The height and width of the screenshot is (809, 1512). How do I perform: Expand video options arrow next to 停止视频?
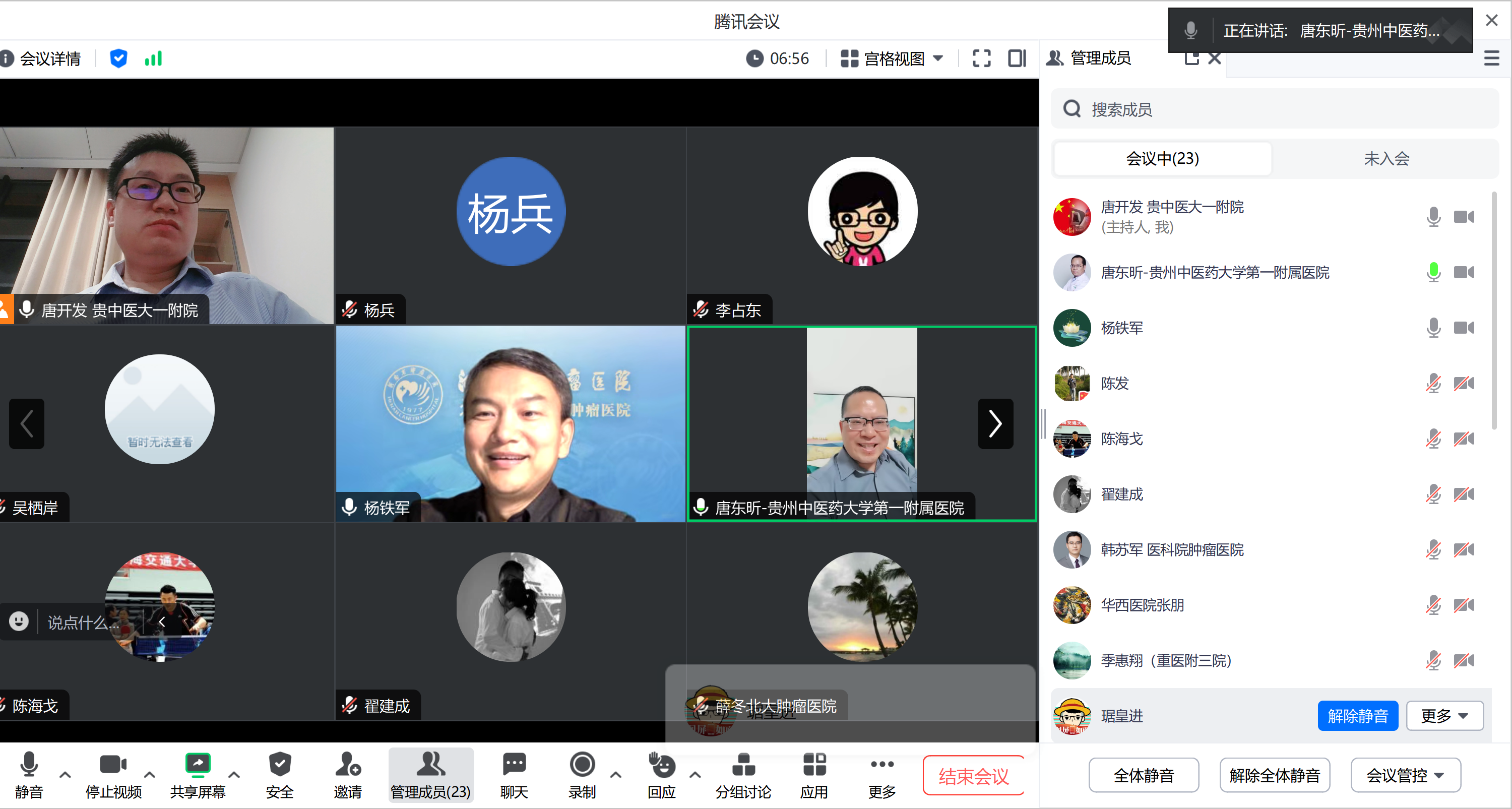coord(150,775)
